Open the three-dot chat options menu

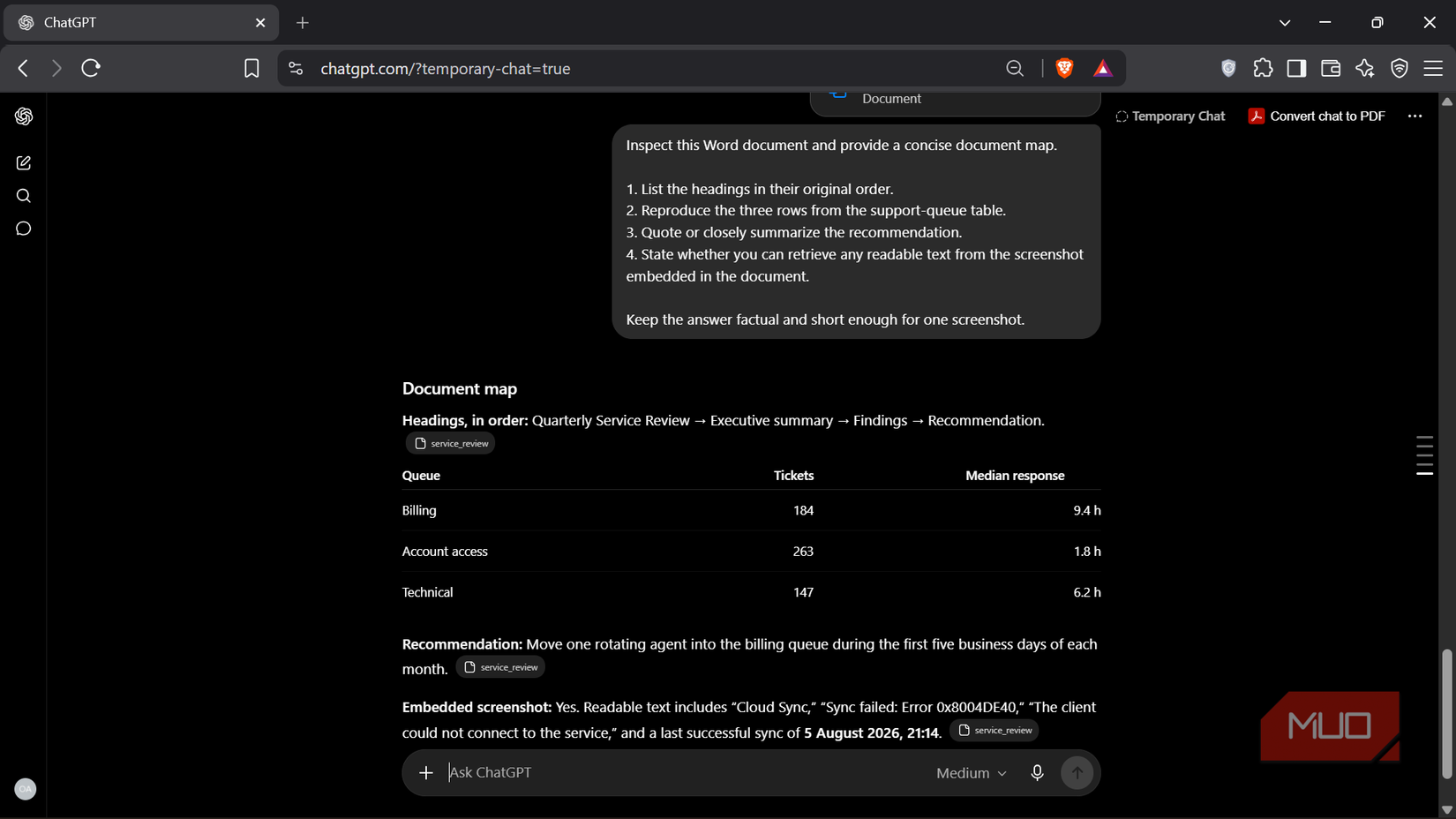coord(1415,116)
